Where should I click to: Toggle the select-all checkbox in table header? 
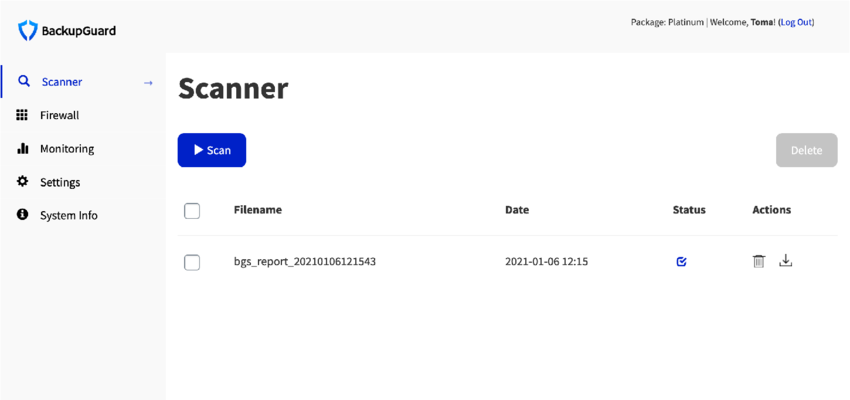point(192,210)
